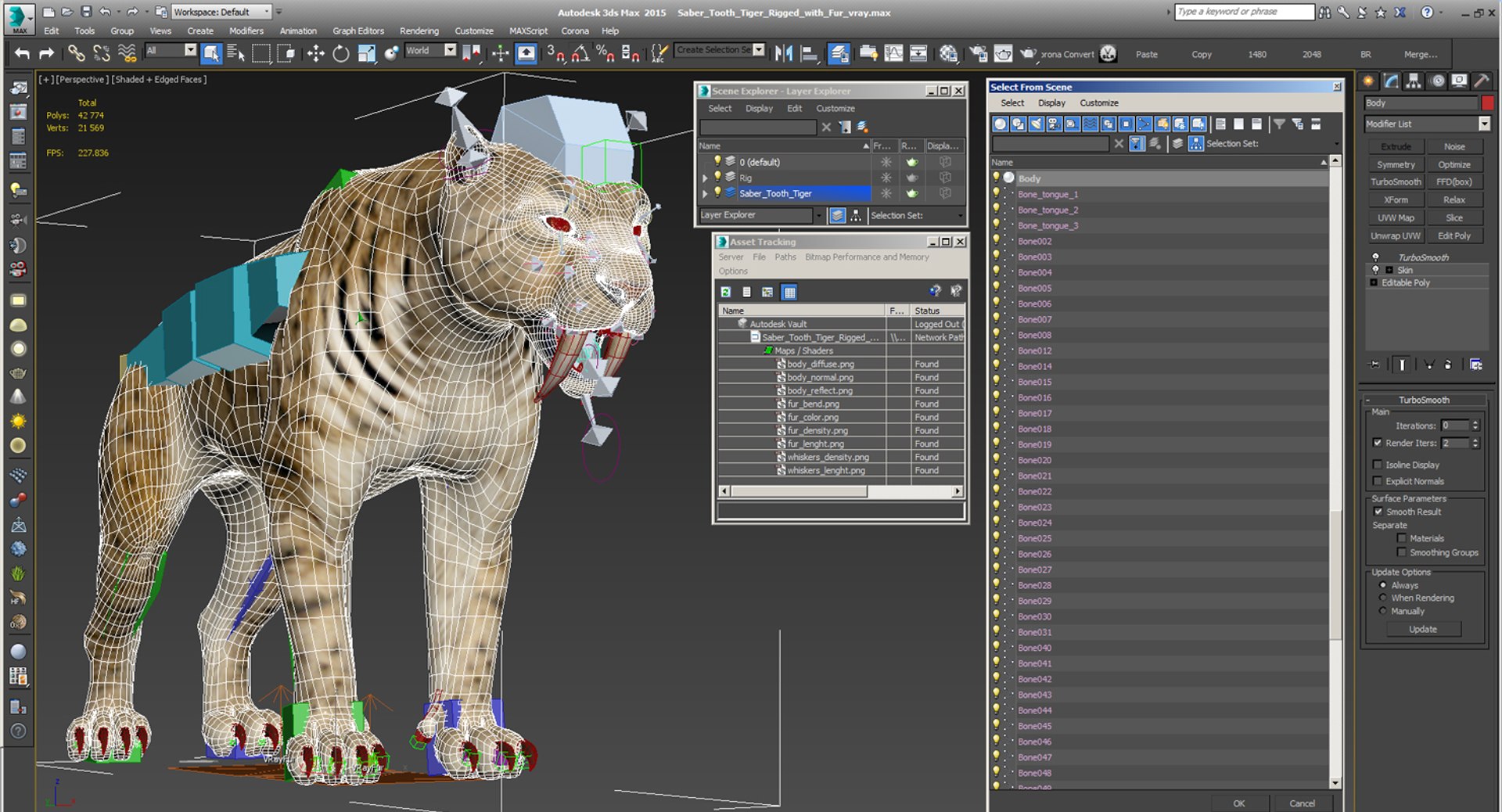Toggle Display Geometry filter in Select From Scene
The image size is (1502, 812).
tap(1000, 124)
